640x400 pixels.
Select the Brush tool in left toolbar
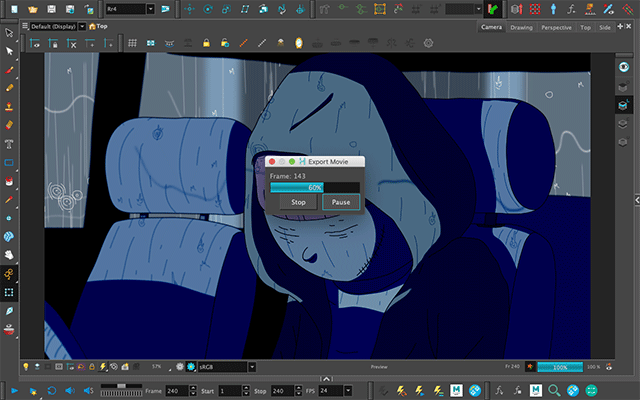[x=9, y=72]
